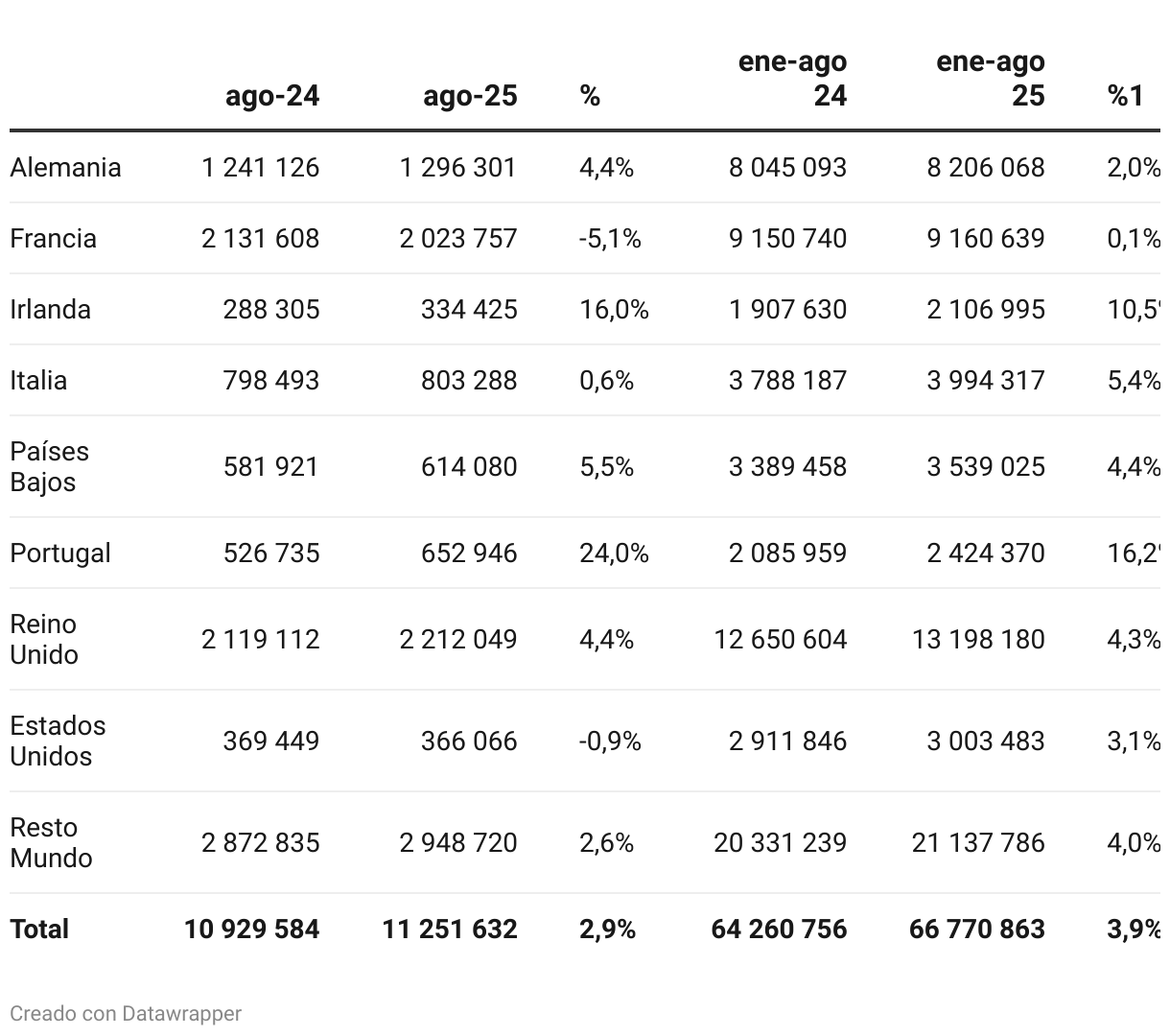Select the Irlanda row label
This screenshot has width=1170, height=1036.
(x=50, y=310)
